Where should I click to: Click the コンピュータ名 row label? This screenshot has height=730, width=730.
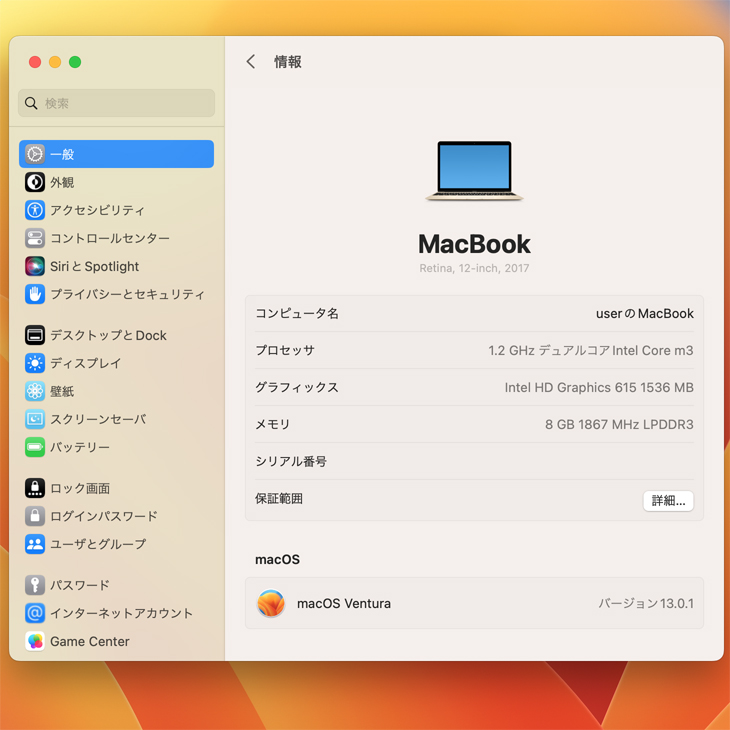[297, 313]
